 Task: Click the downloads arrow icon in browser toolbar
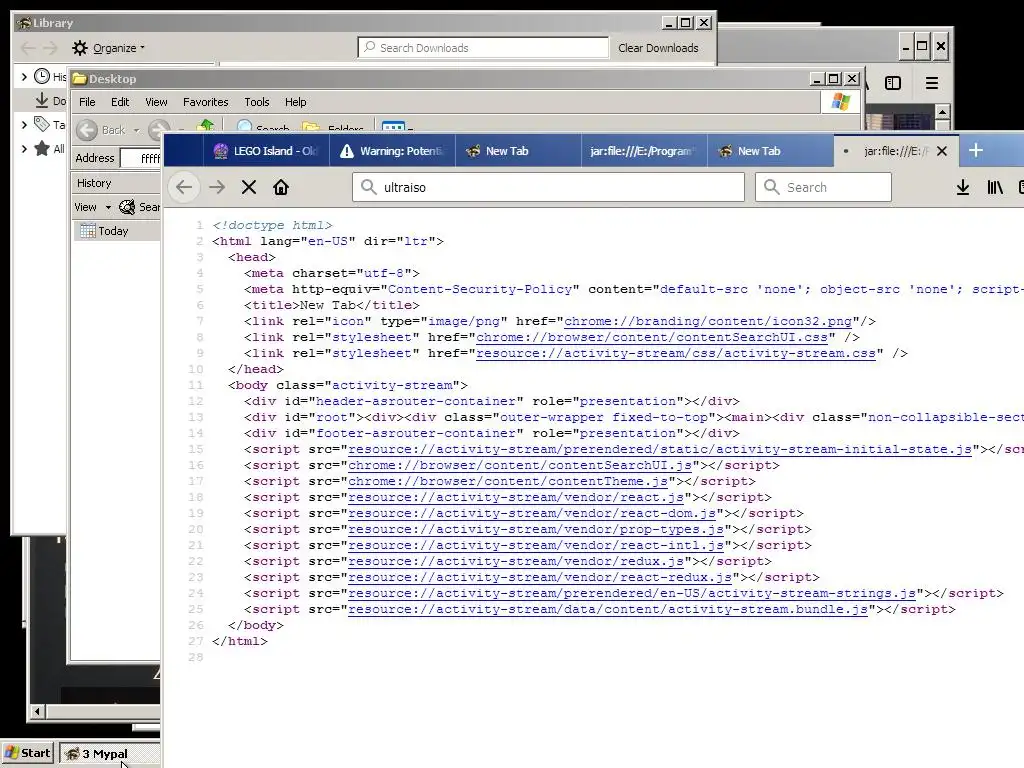tap(963, 187)
